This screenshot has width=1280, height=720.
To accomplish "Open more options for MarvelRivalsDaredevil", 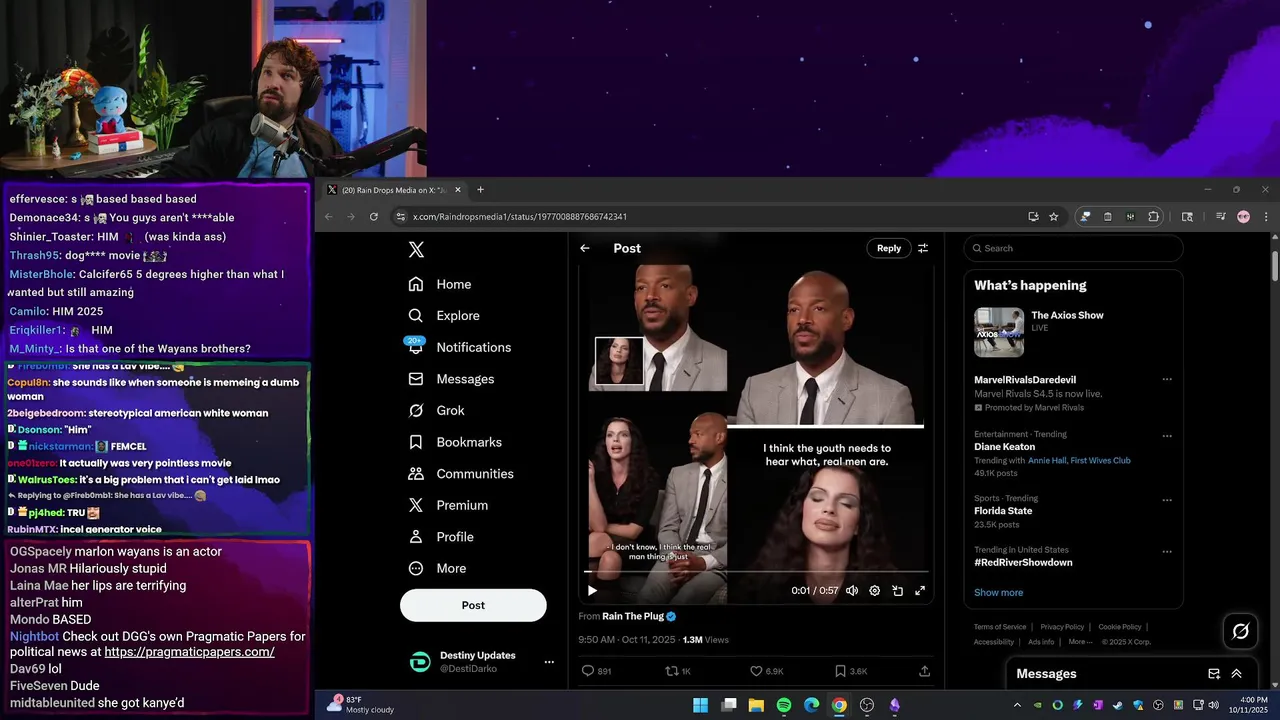I will (1166, 380).
